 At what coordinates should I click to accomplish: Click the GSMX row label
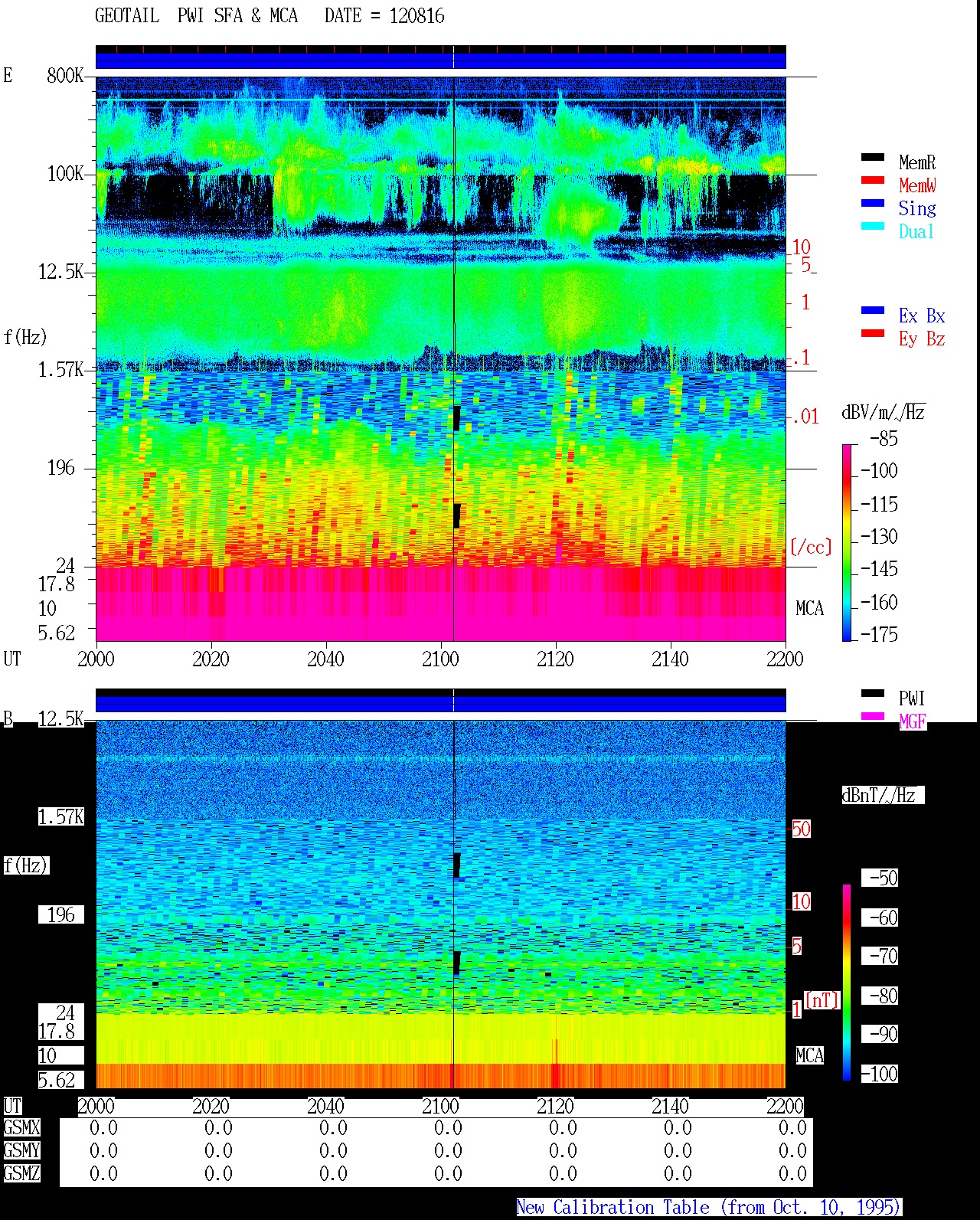tap(21, 1128)
